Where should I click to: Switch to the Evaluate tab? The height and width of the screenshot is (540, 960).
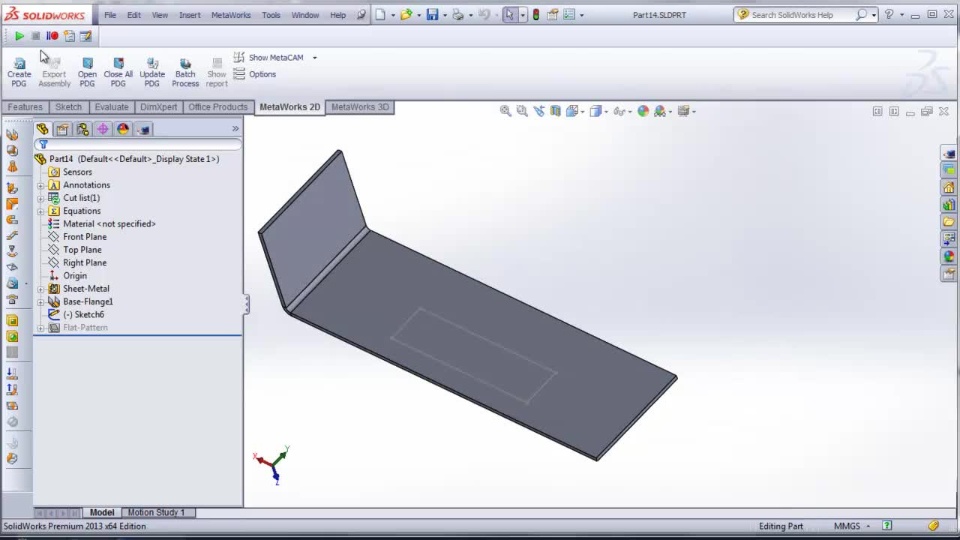[x=111, y=107]
